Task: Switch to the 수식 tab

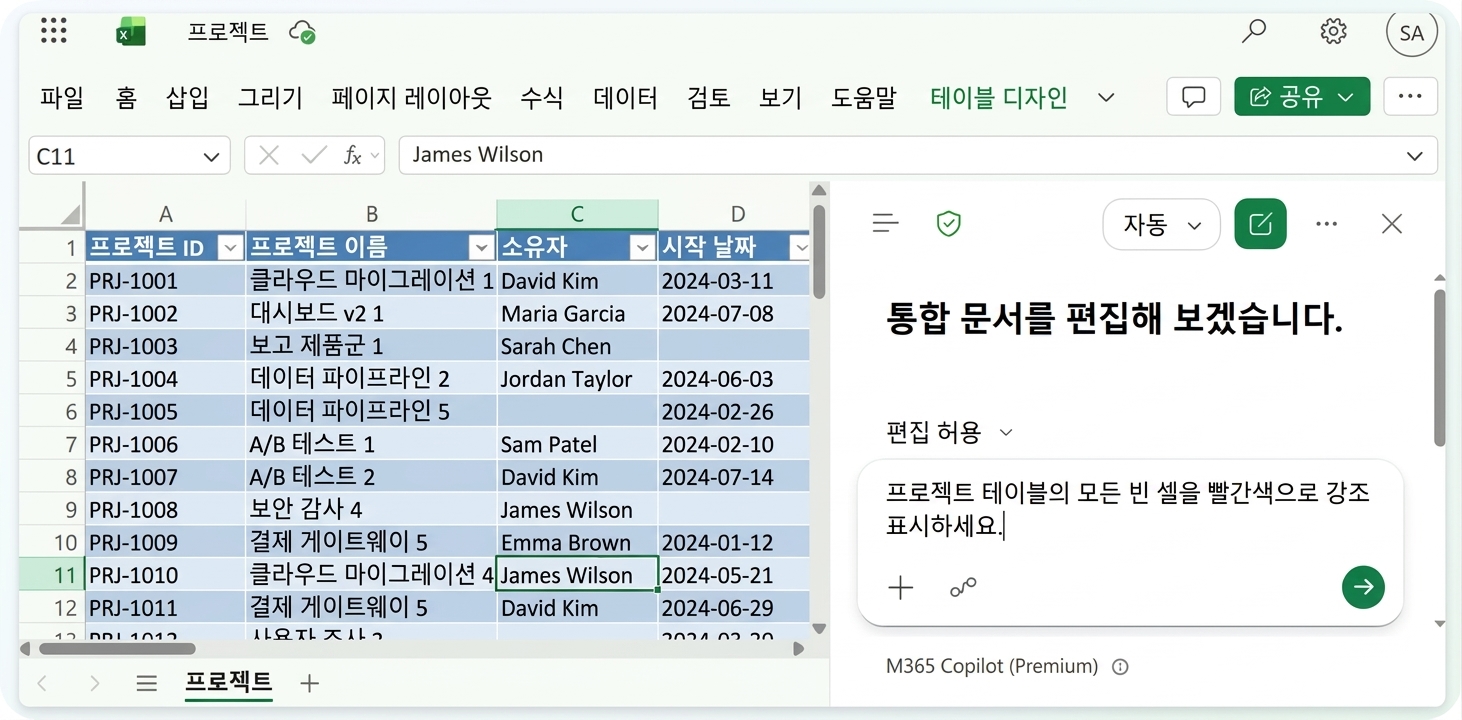Action: pyautogui.click(x=542, y=97)
